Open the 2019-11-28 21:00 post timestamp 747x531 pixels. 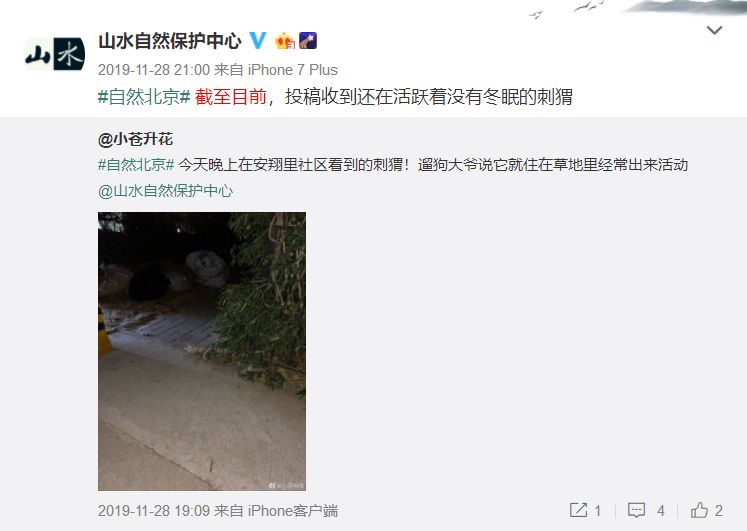click(x=153, y=70)
